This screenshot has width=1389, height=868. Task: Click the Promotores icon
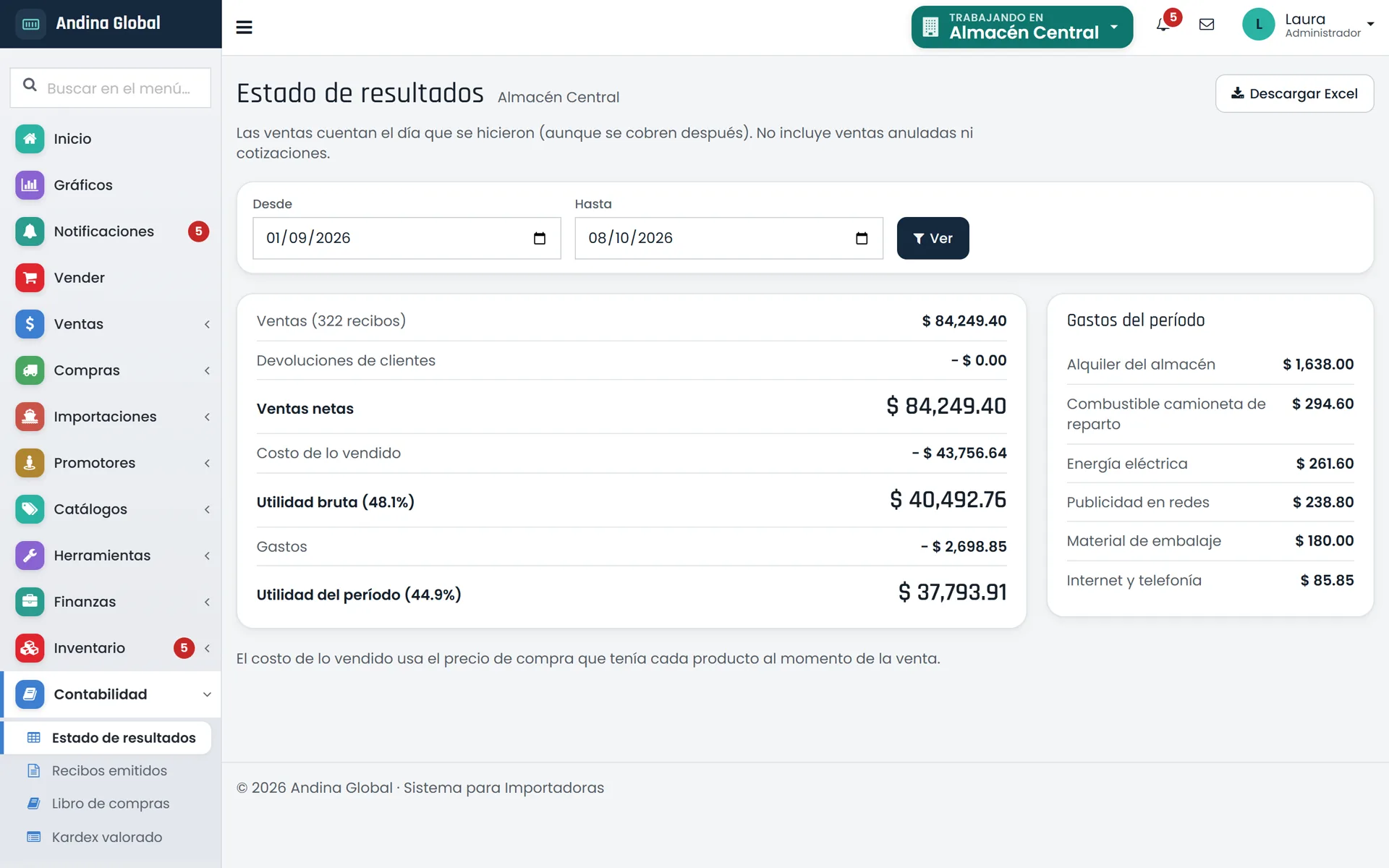tap(30, 463)
